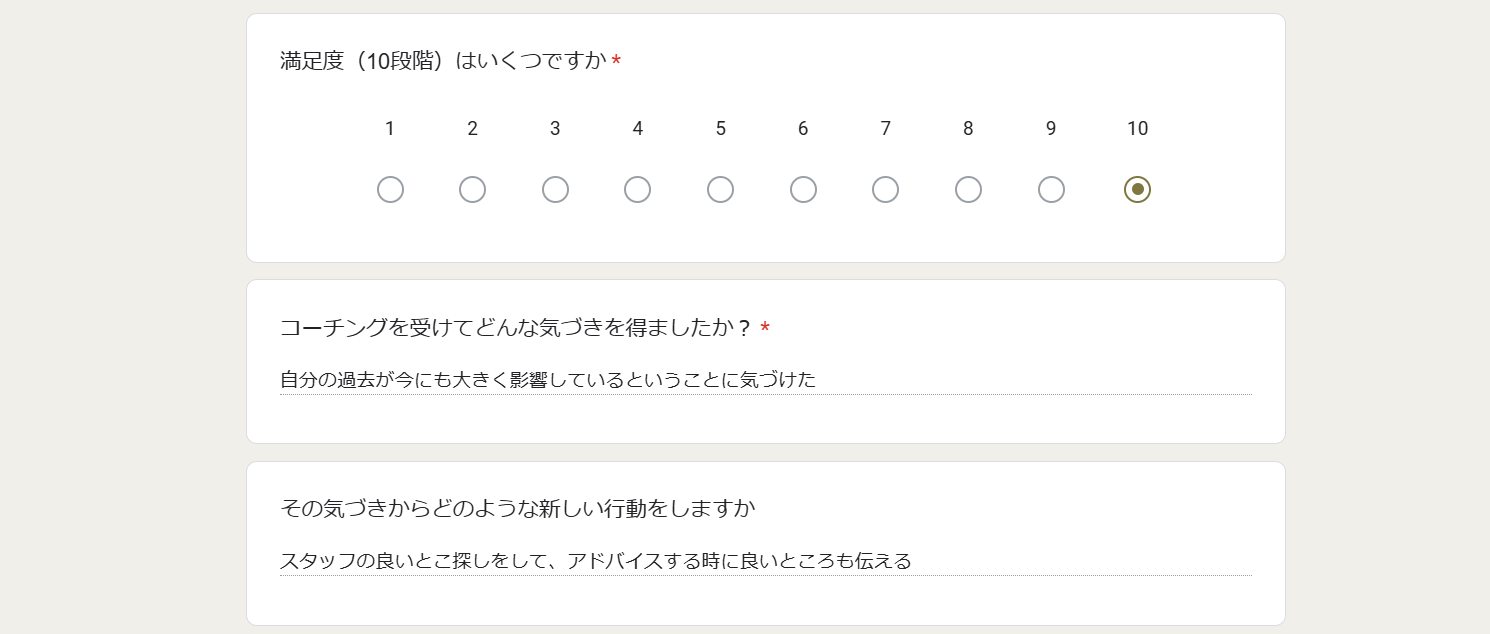The width and height of the screenshot is (1490, 634).
Task: Click the number 1 scale label
Action: pos(390,129)
